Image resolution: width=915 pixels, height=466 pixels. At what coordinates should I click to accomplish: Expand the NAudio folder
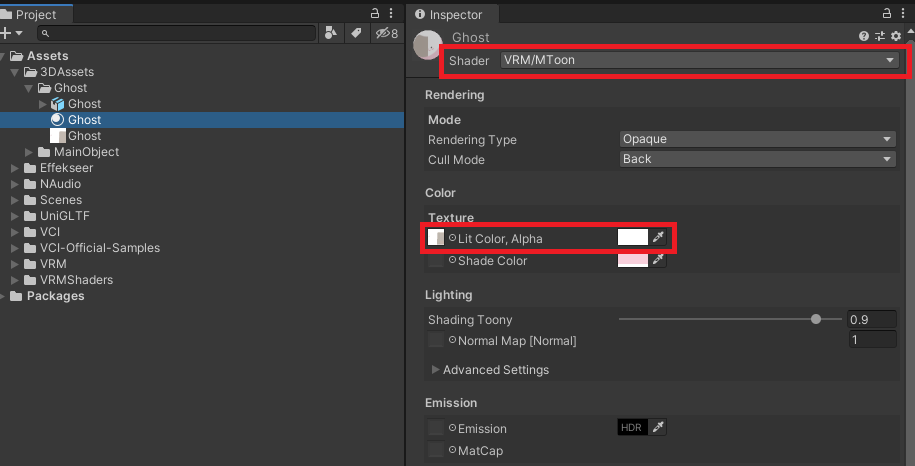pyautogui.click(x=15, y=184)
